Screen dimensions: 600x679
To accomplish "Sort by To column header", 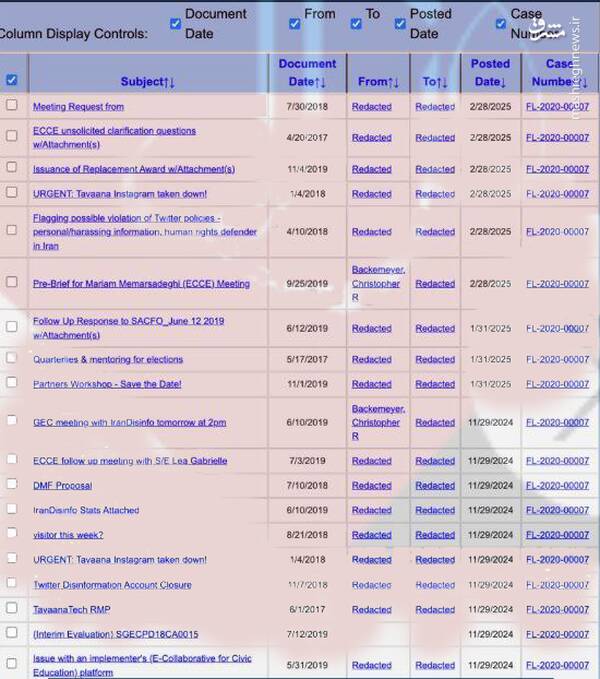I will click(434, 81).
